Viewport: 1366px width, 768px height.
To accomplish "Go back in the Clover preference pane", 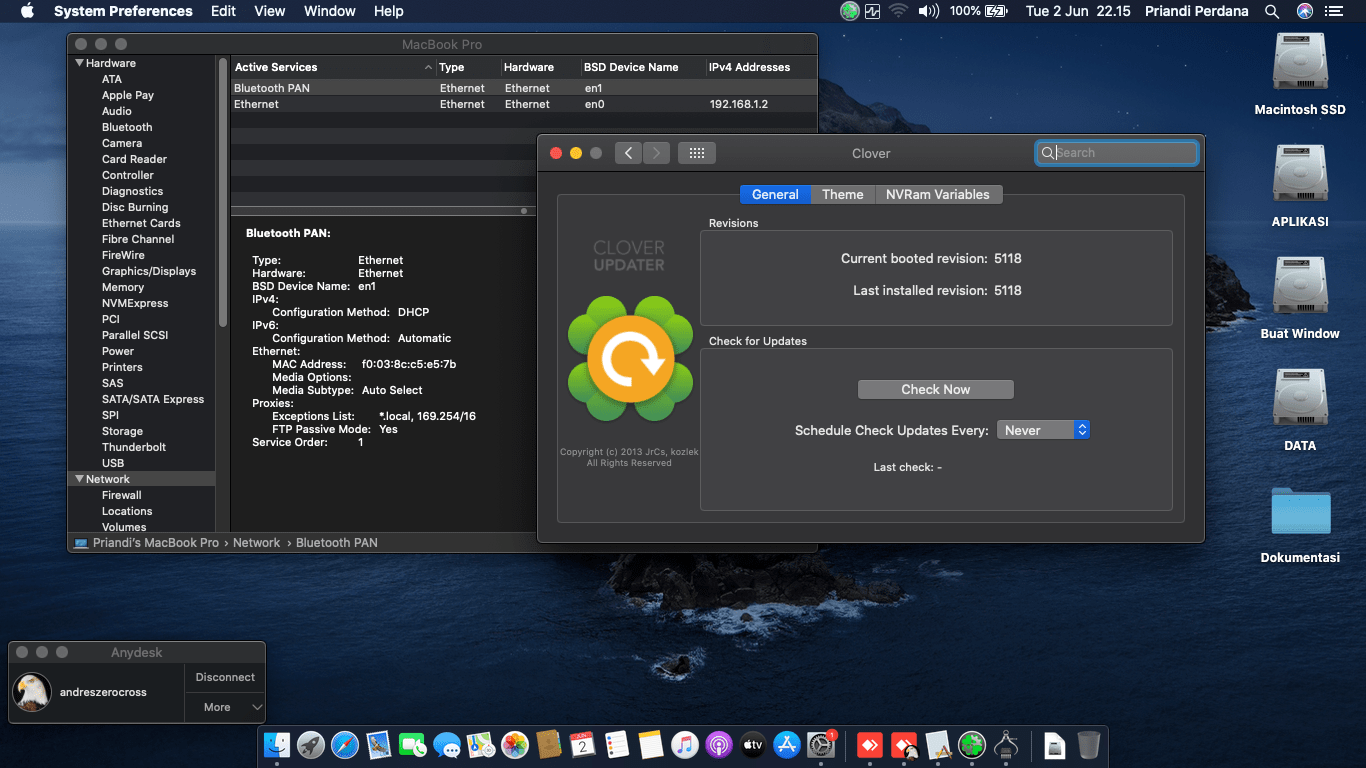I will (x=628, y=153).
